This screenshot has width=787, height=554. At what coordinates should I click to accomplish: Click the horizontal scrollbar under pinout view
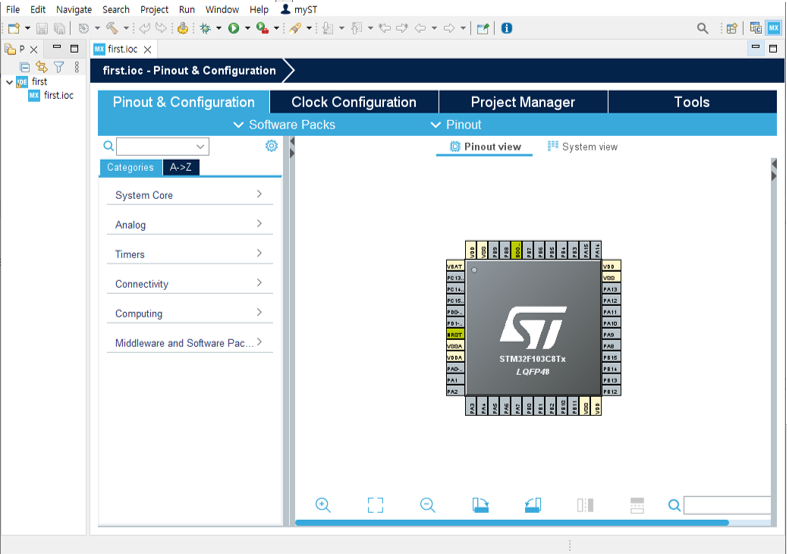511,522
